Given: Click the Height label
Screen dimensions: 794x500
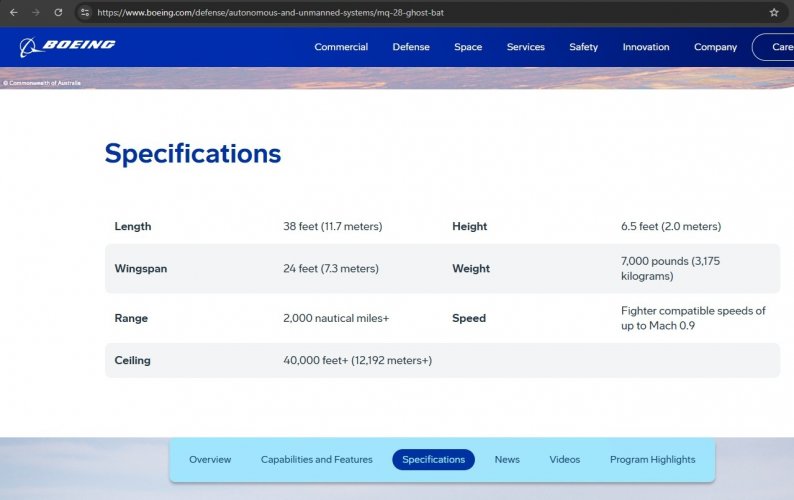Looking at the screenshot, I should [x=469, y=226].
